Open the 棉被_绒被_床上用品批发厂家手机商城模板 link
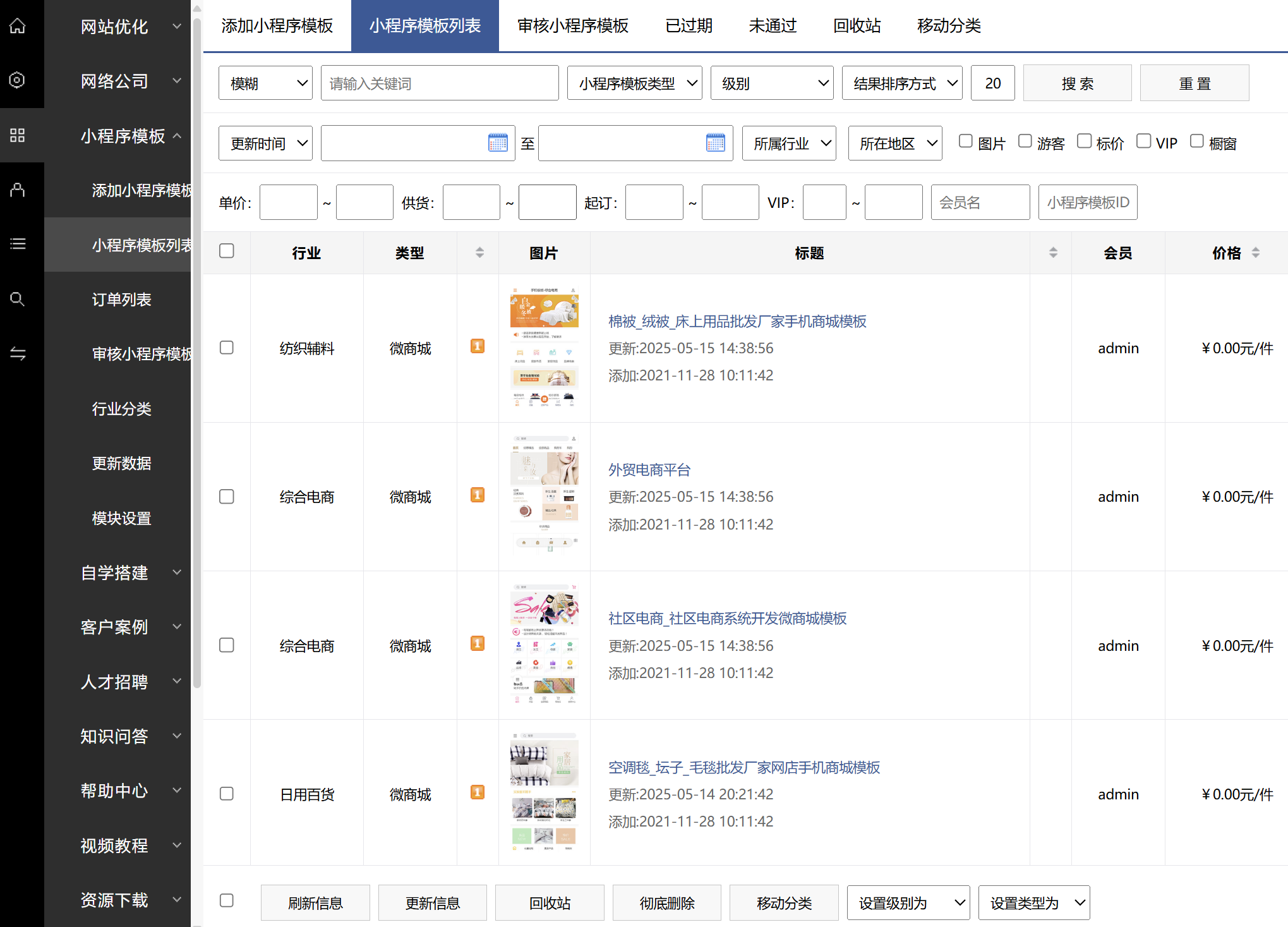The height and width of the screenshot is (927, 1288). click(737, 322)
